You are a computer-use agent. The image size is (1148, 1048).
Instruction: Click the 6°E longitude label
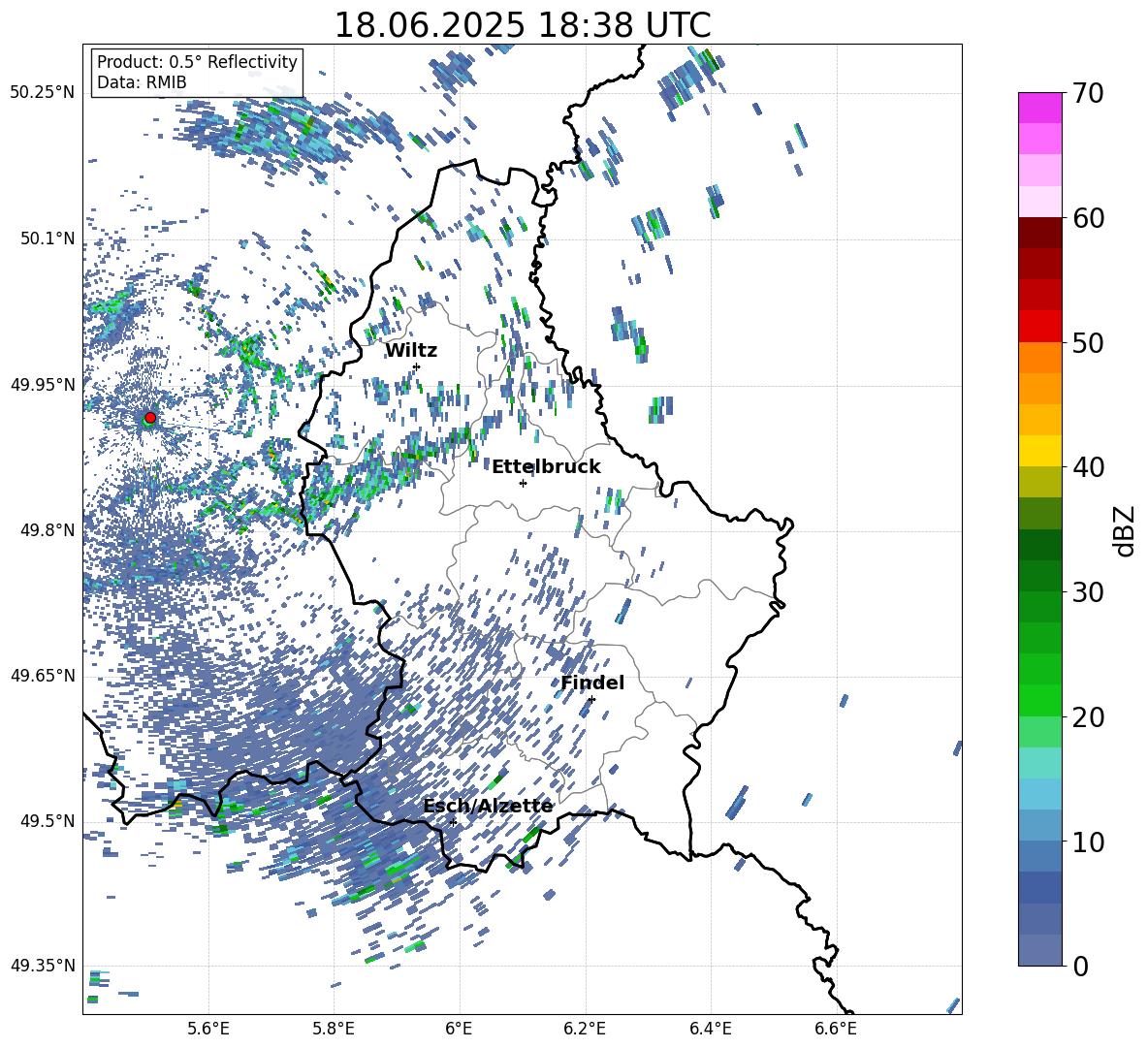[x=459, y=1029]
